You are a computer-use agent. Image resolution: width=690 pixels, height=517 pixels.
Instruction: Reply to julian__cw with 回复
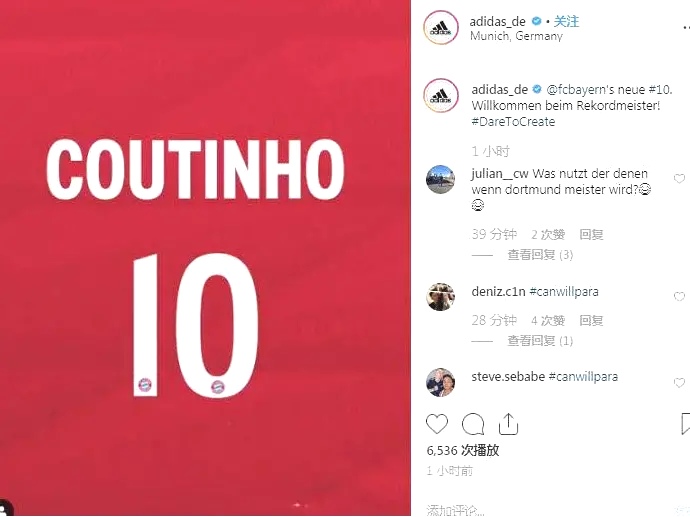591,234
